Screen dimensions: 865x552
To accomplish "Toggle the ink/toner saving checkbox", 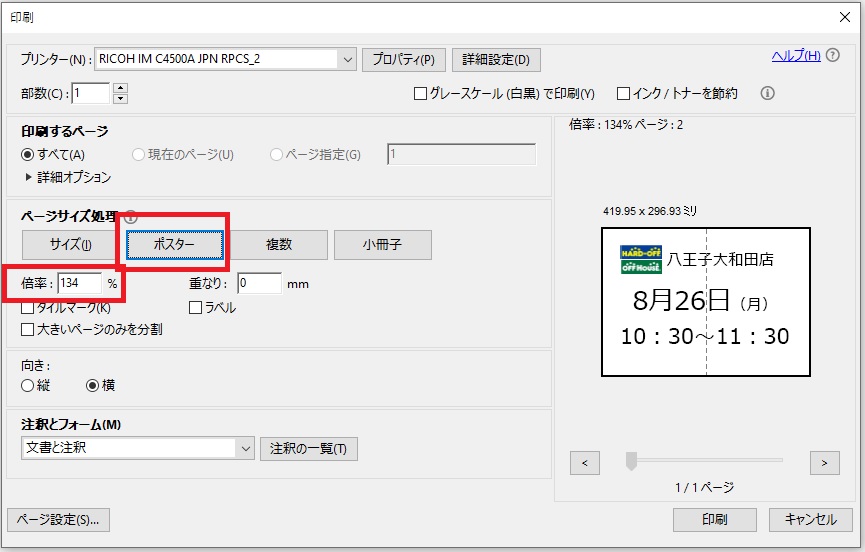I will 623,94.
